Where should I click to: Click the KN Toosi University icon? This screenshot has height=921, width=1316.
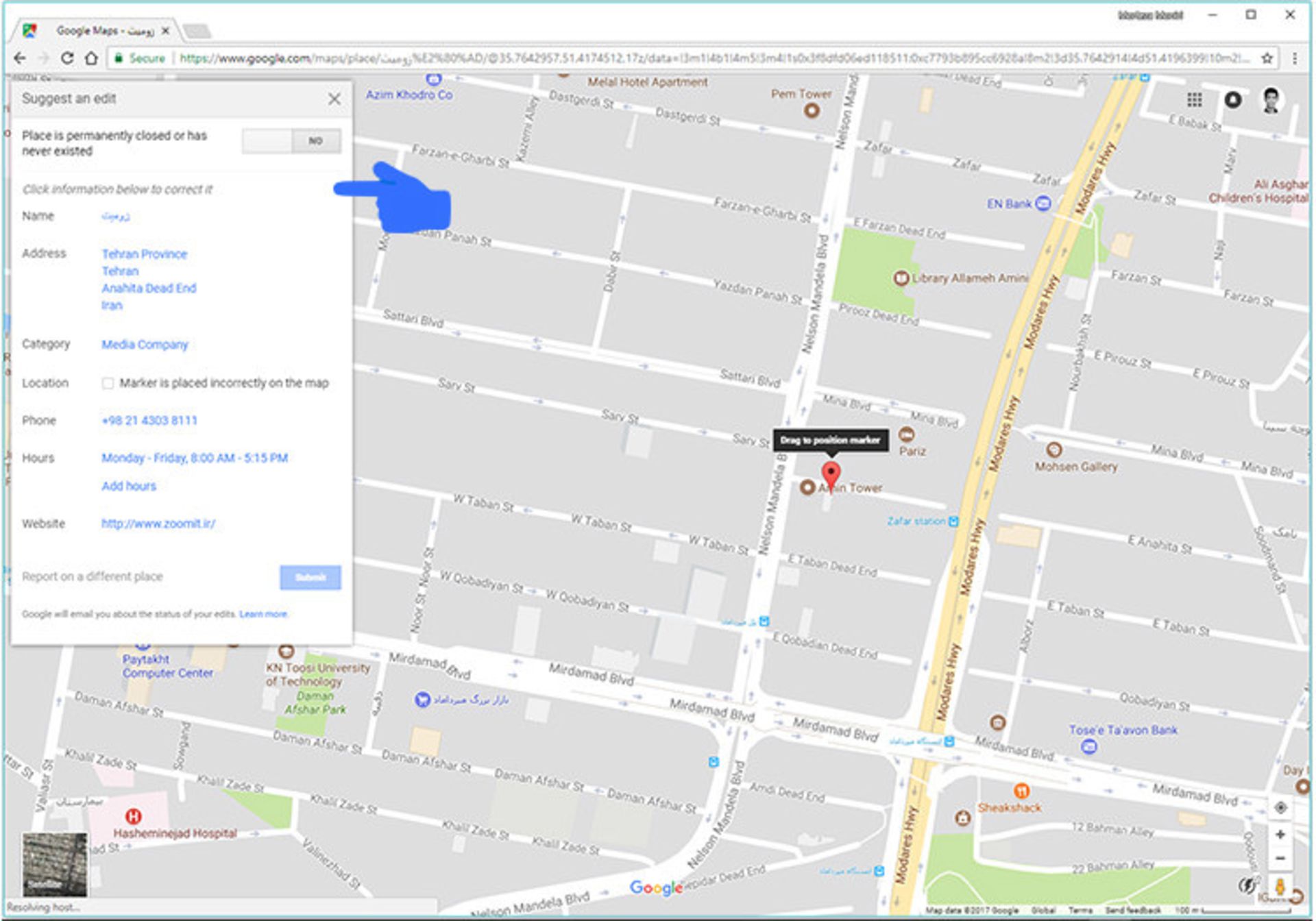[x=286, y=650]
